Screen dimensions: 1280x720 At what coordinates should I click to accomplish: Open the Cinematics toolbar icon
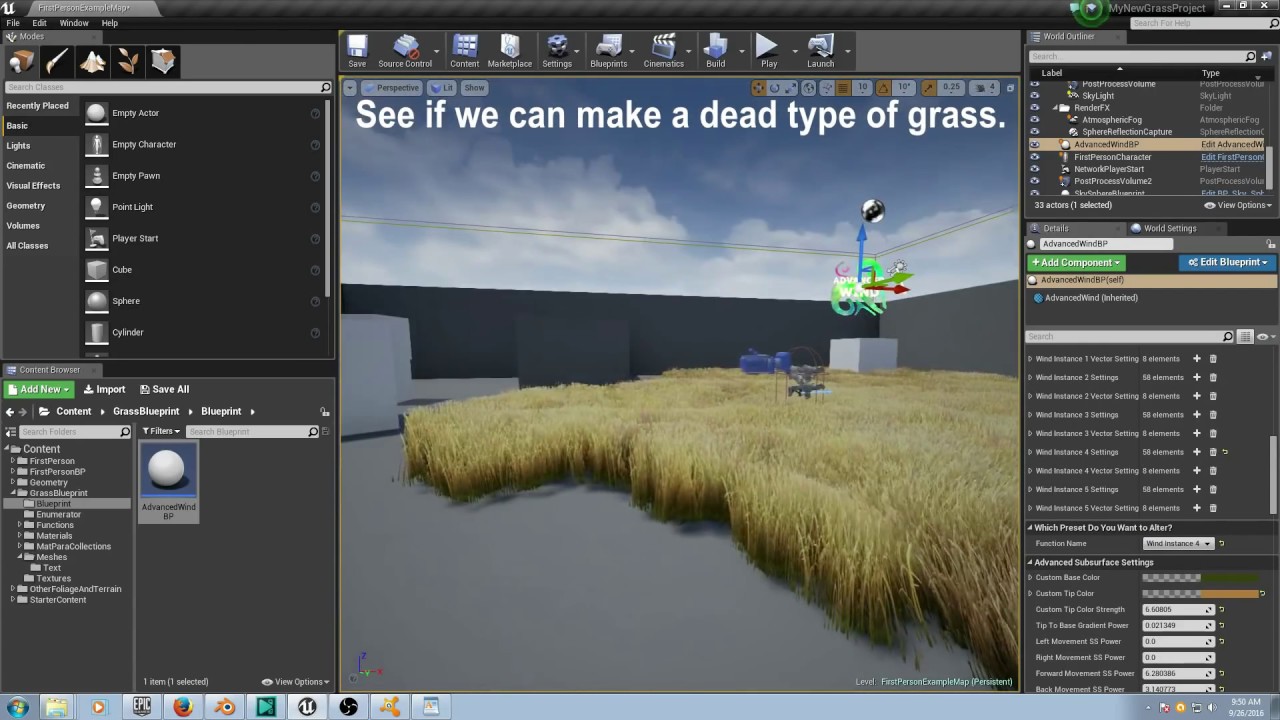point(663,51)
